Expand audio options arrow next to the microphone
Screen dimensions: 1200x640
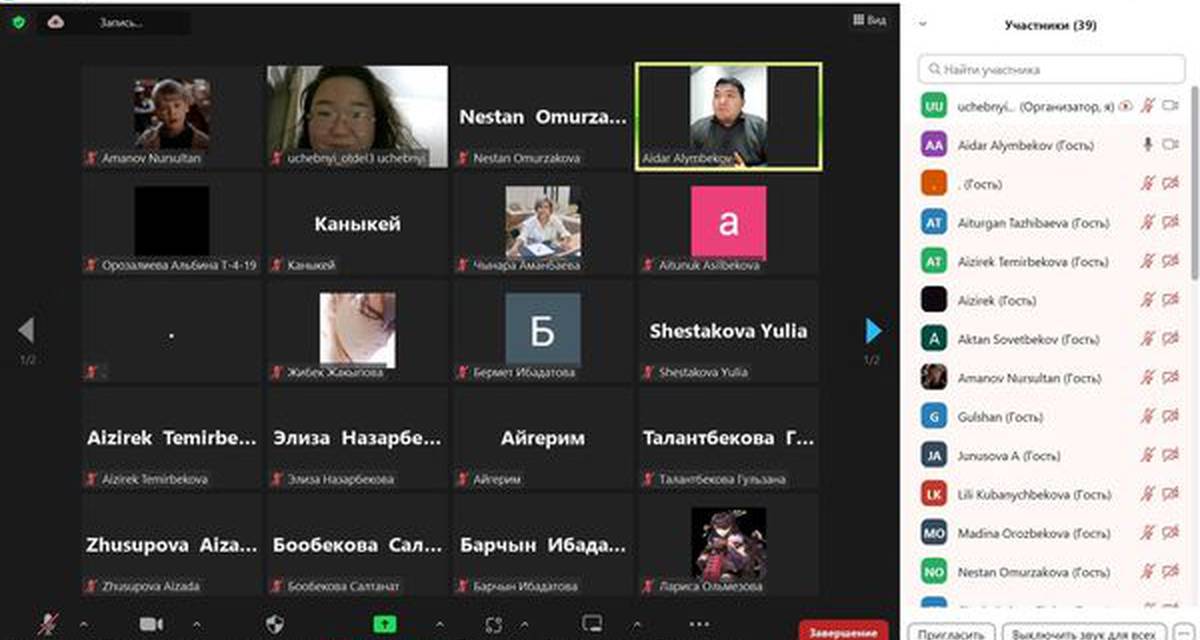click(x=83, y=625)
